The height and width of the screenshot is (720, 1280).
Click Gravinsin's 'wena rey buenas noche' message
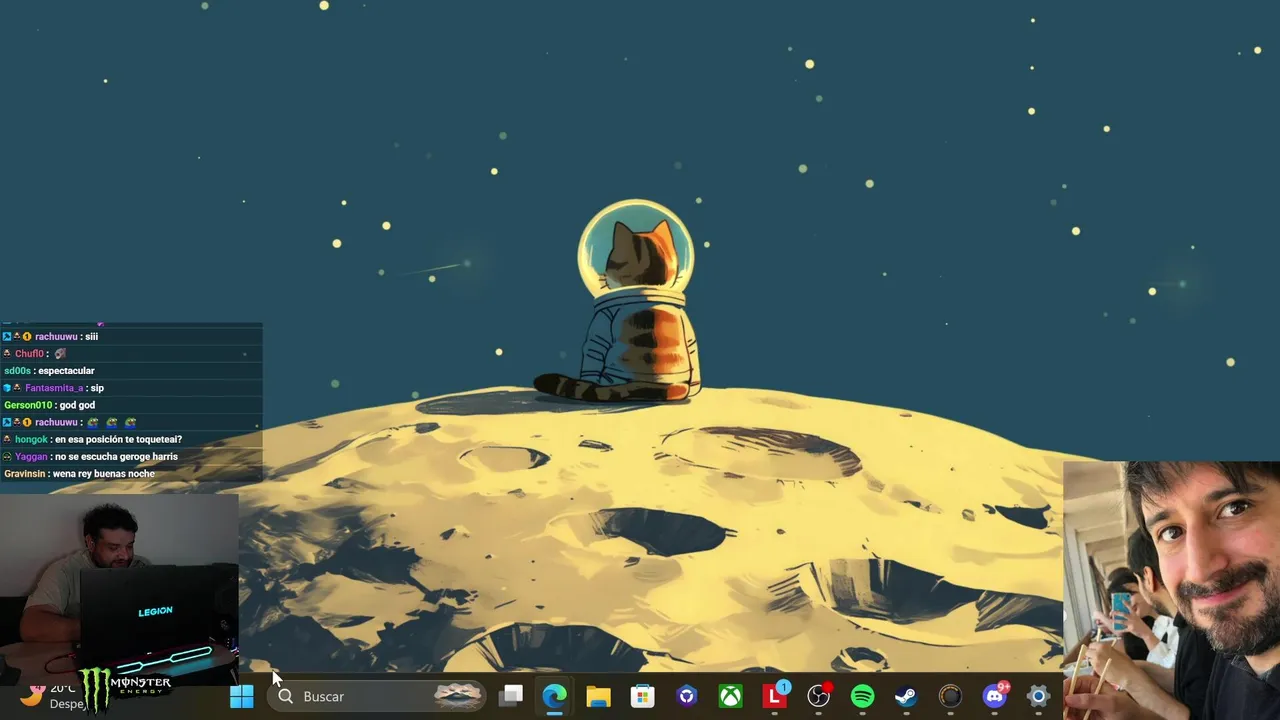[104, 474]
